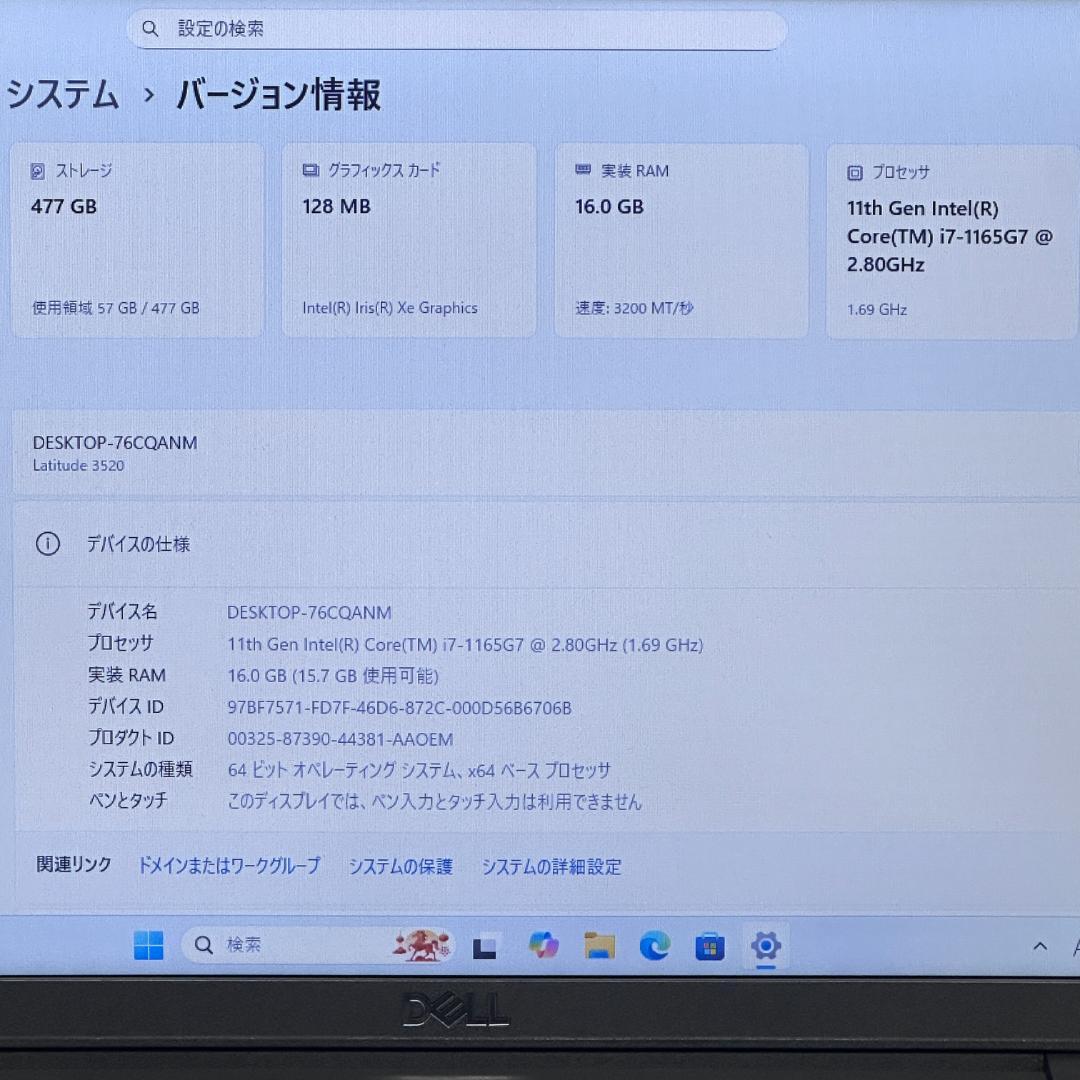The width and height of the screenshot is (1080, 1080).
Task: Open Microsoft Store from taskbar
Action: (x=709, y=946)
